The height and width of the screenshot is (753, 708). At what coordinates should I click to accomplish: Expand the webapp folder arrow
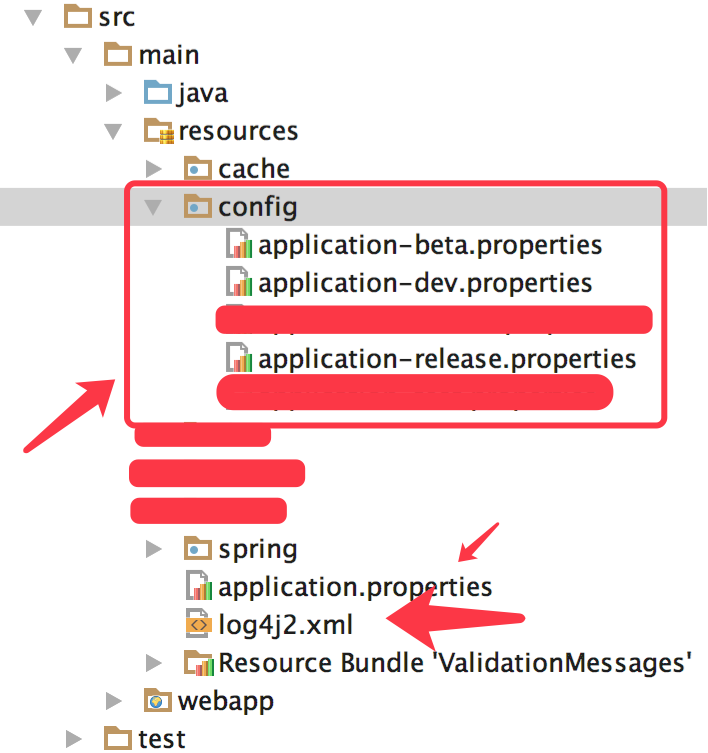click(113, 701)
